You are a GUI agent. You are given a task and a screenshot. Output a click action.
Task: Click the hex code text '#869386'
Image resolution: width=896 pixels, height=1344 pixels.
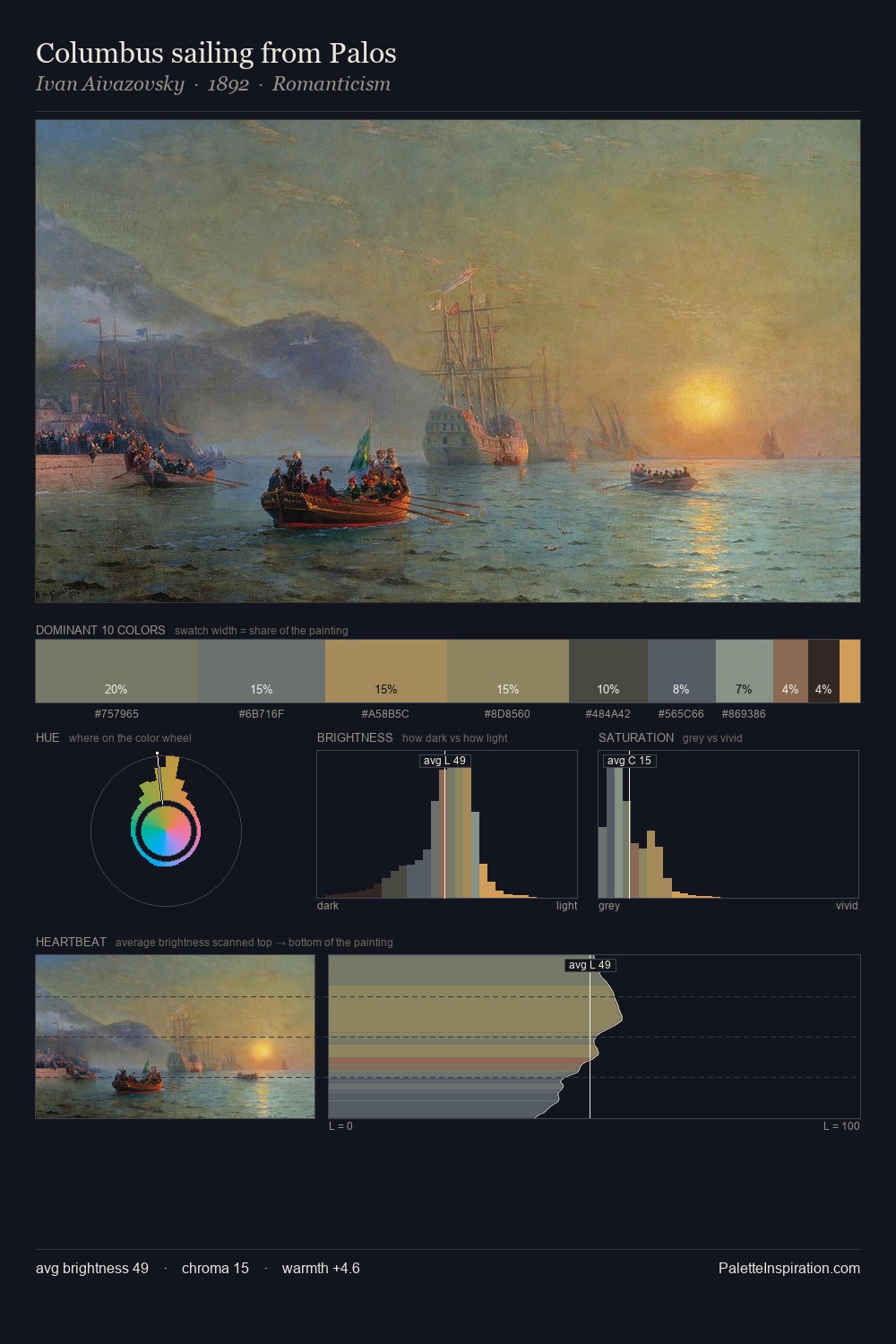744,714
